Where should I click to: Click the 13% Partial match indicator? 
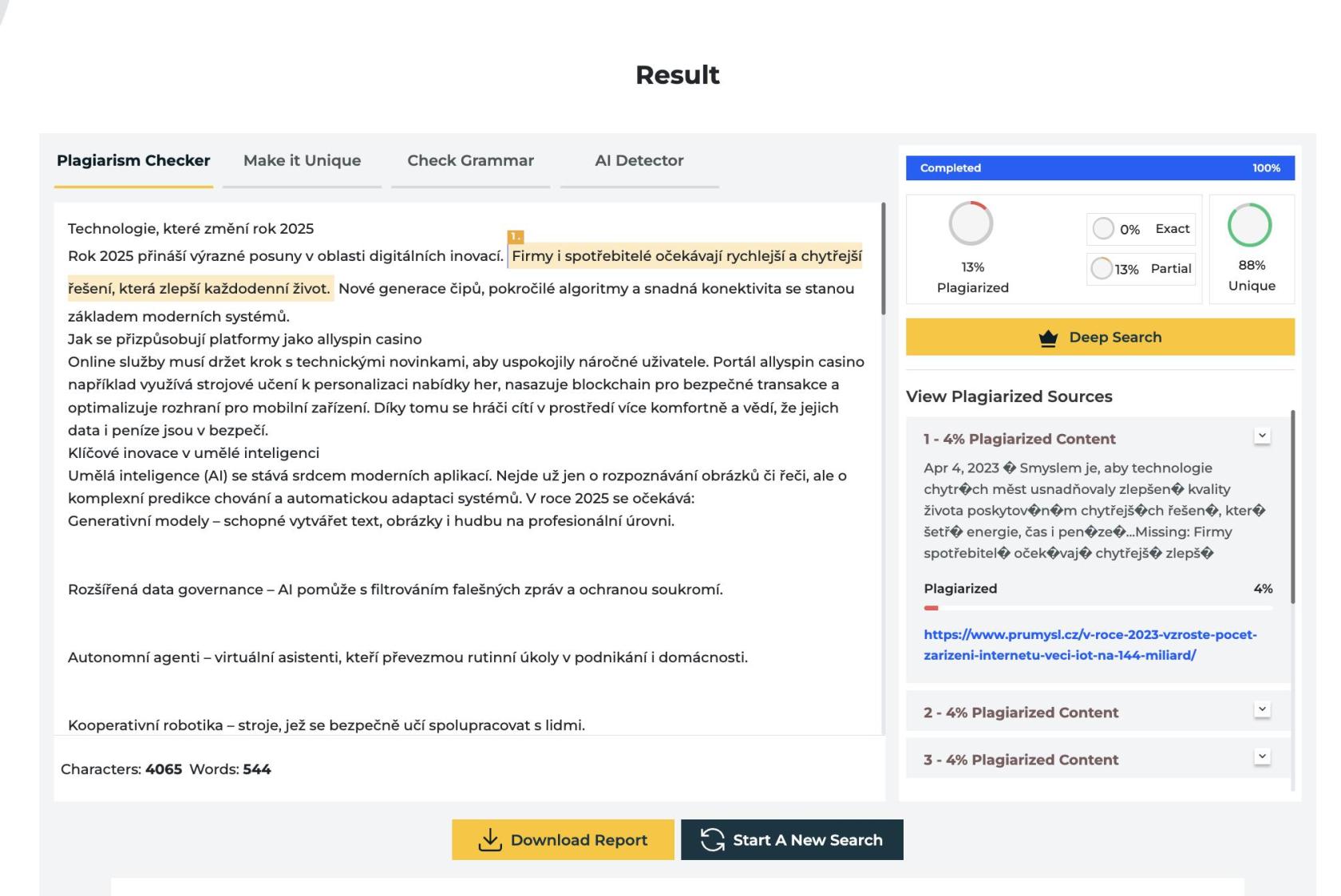pyautogui.click(x=1141, y=269)
